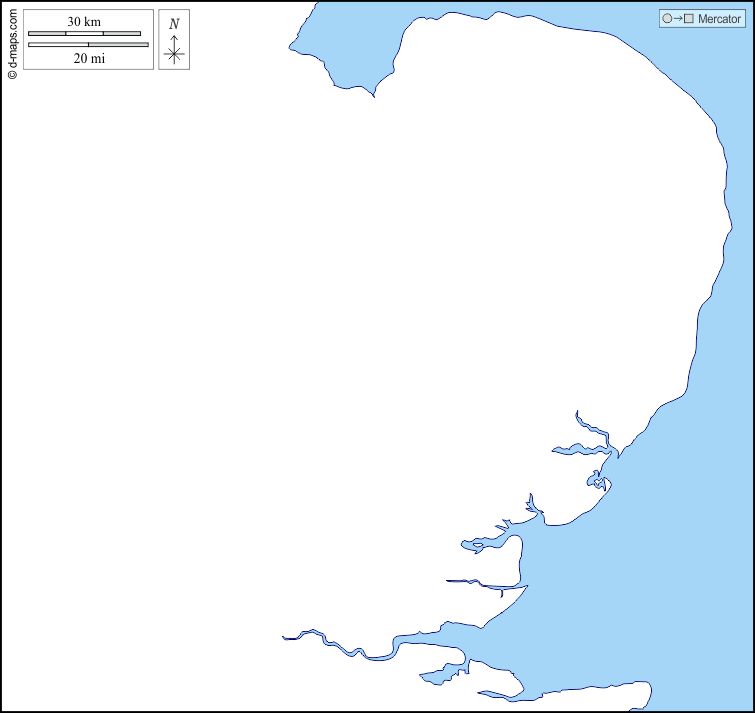Click the north arrow compass icon
The image size is (755, 713).
pos(174,49)
